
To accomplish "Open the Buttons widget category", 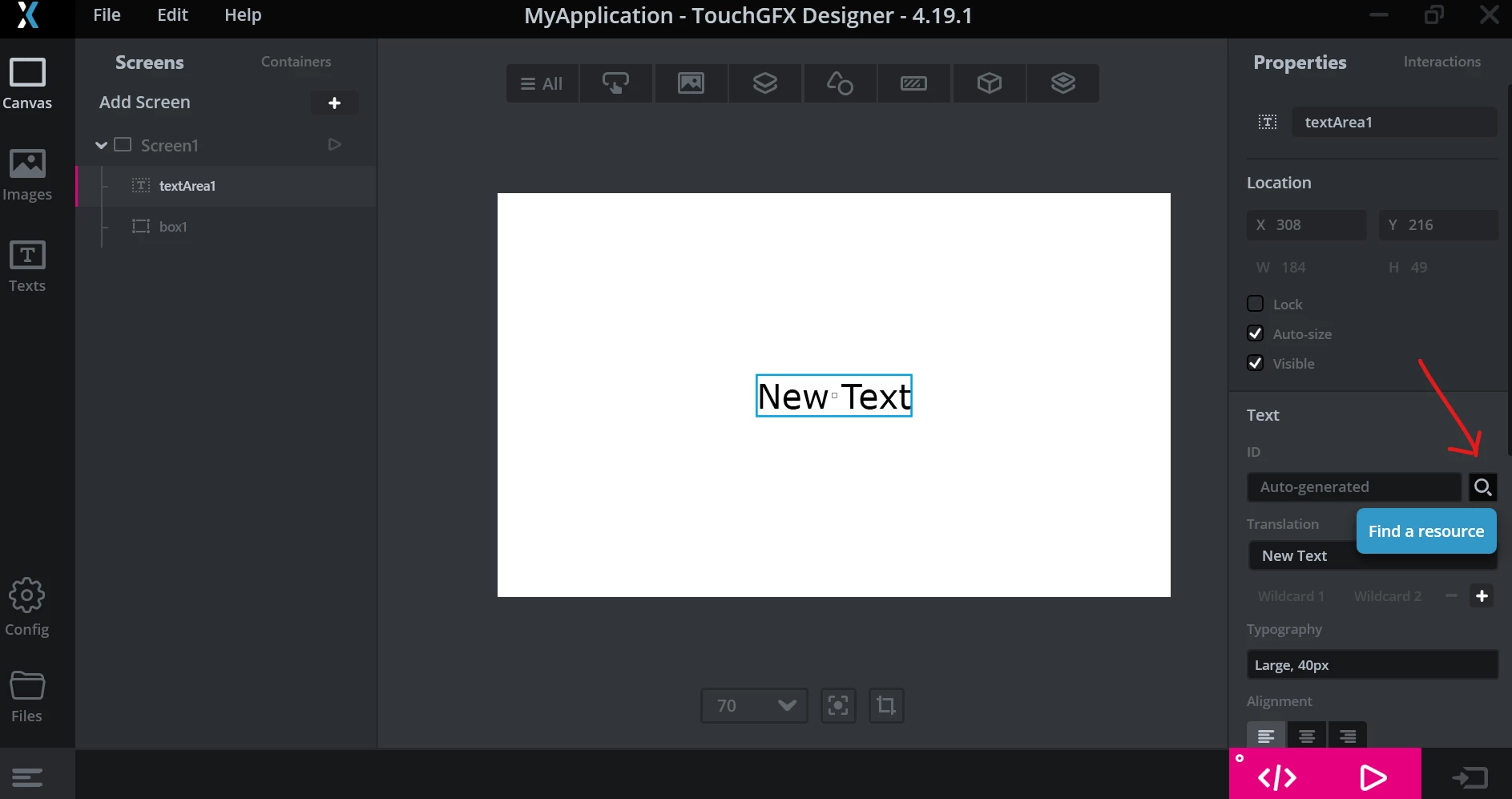I will coord(615,83).
